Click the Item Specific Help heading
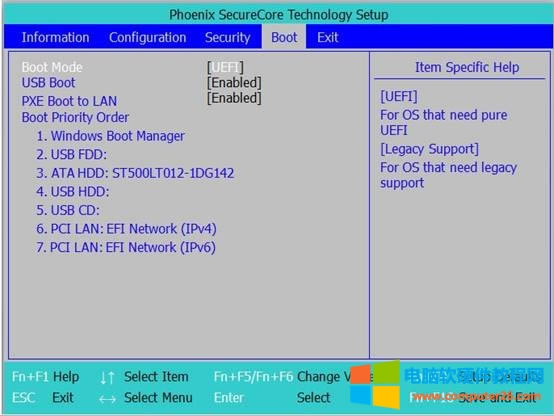 467,67
